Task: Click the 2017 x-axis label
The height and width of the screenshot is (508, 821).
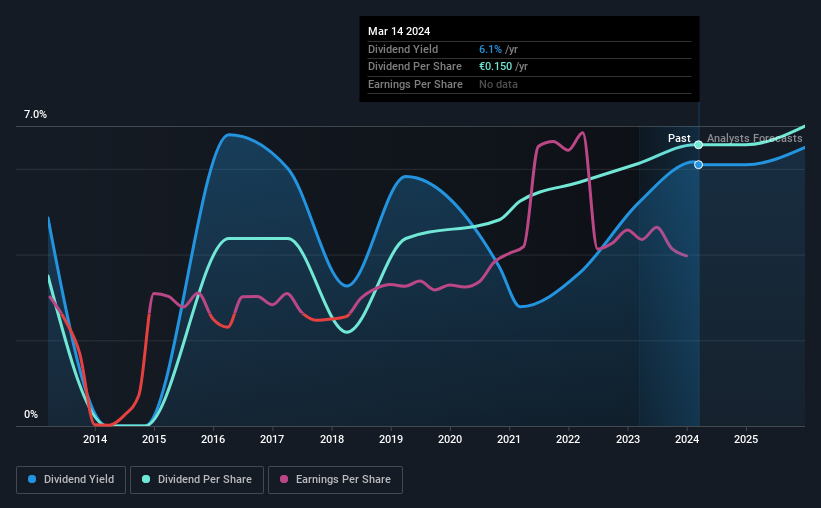Action: pos(272,439)
